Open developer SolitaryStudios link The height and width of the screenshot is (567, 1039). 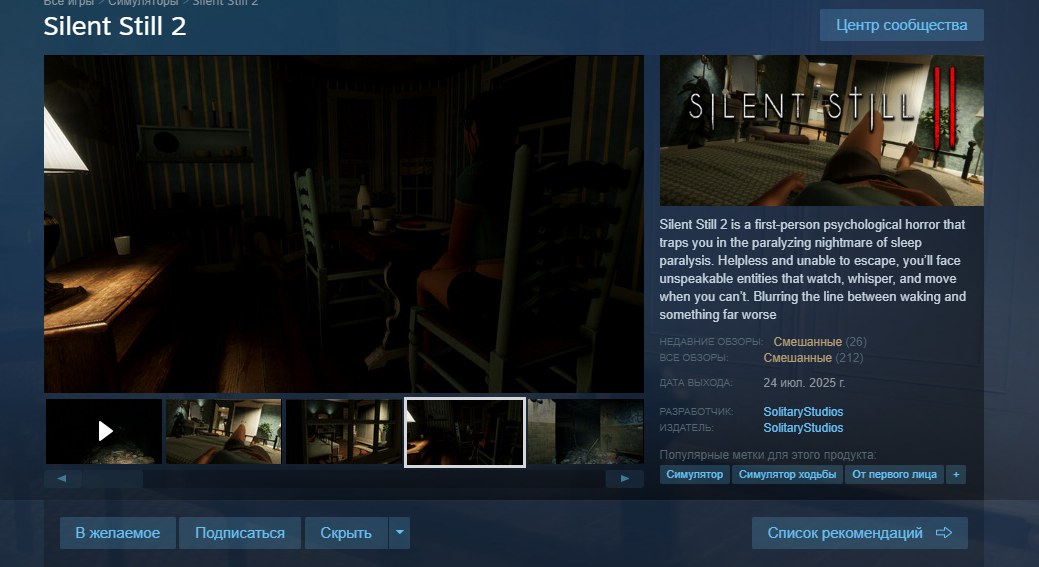point(803,412)
